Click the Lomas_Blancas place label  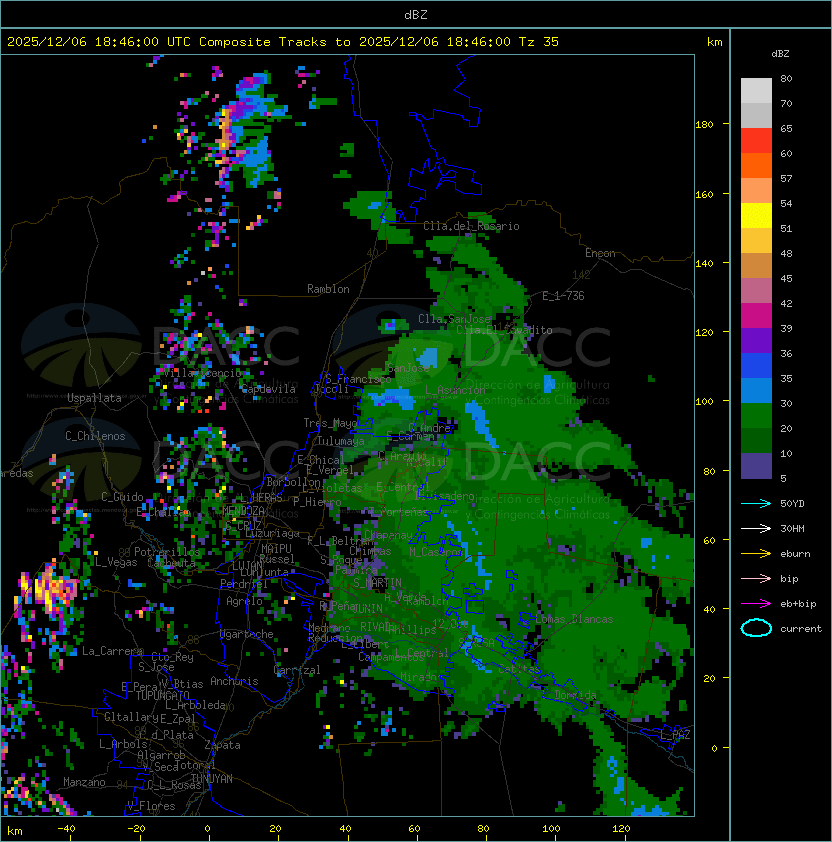point(574,619)
